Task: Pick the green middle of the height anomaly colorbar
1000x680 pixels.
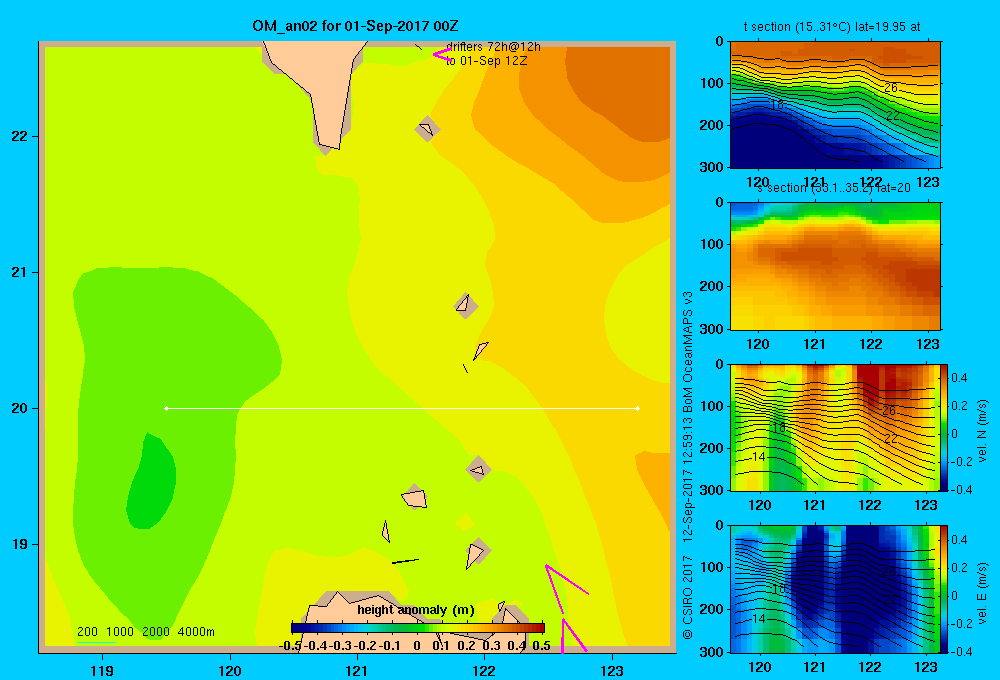Action: [x=417, y=628]
